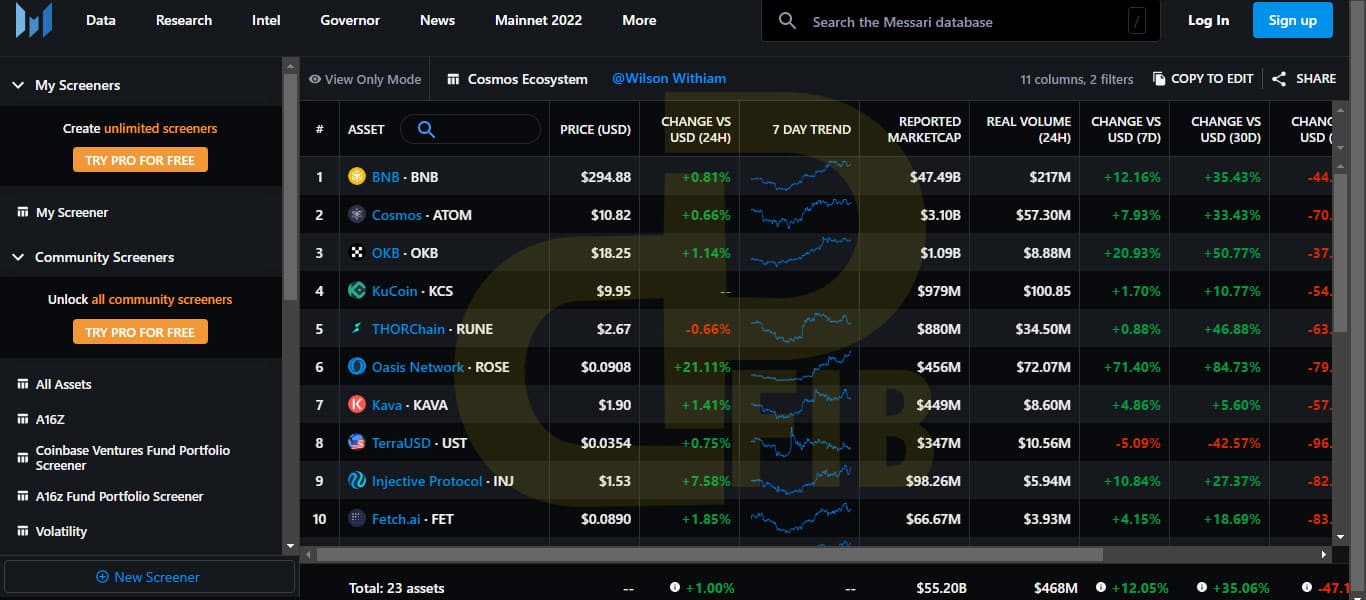Image resolution: width=1366 pixels, height=600 pixels.
Task: Open the Injective Protocol asset link
Action: [427, 481]
